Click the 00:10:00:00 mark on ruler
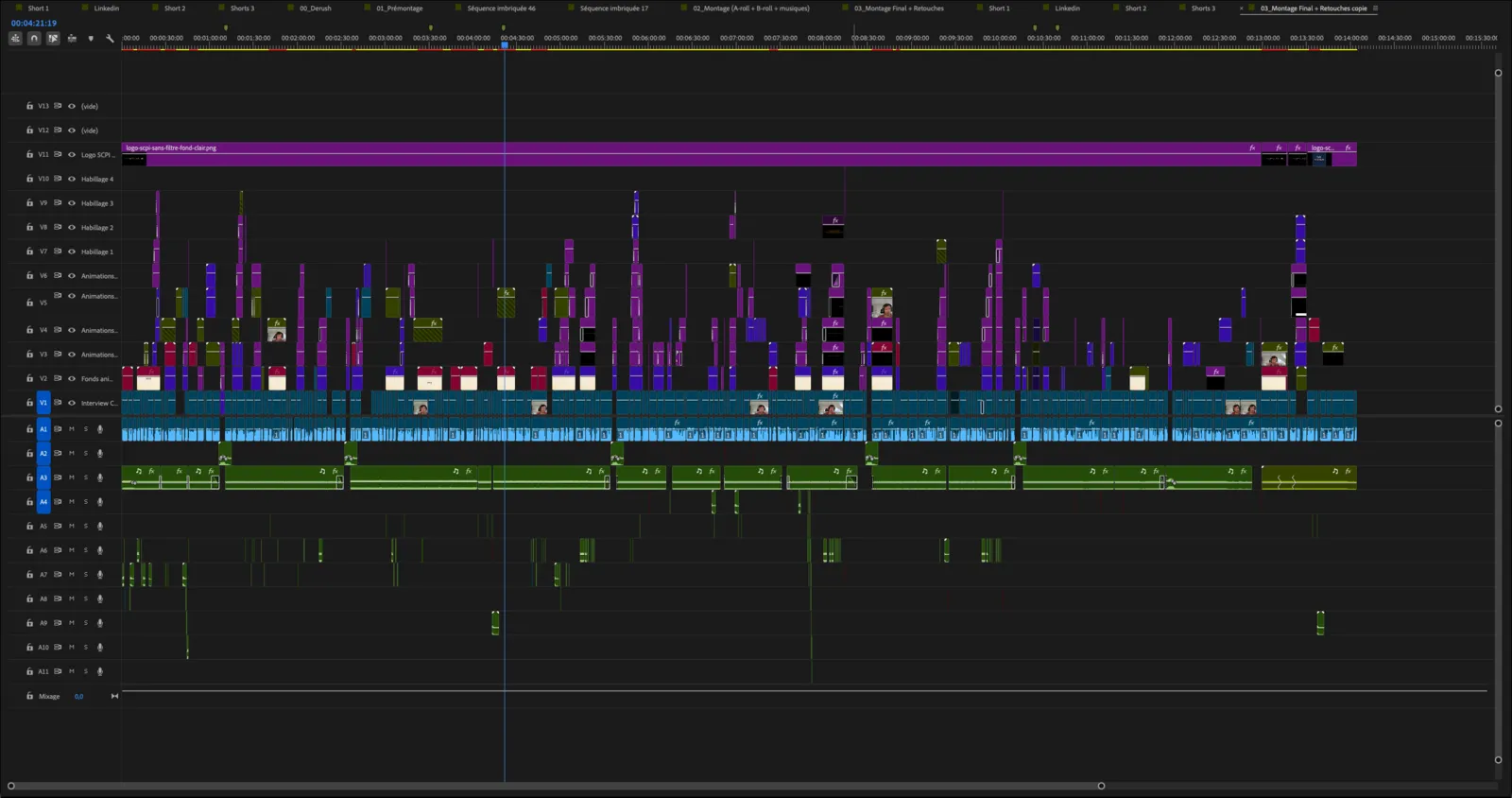Viewport: 1512px width, 798px height. [1000, 38]
